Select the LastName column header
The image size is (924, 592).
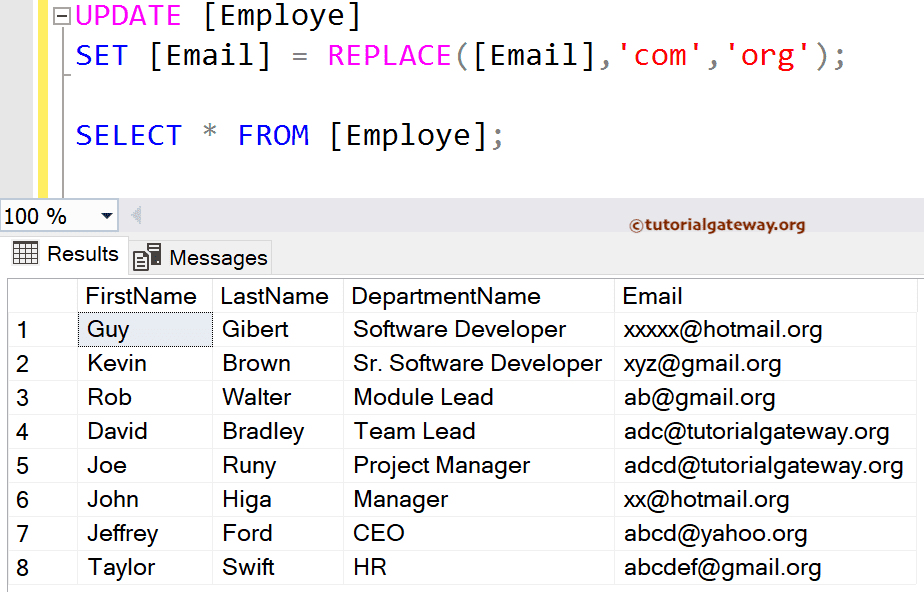tap(275, 296)
